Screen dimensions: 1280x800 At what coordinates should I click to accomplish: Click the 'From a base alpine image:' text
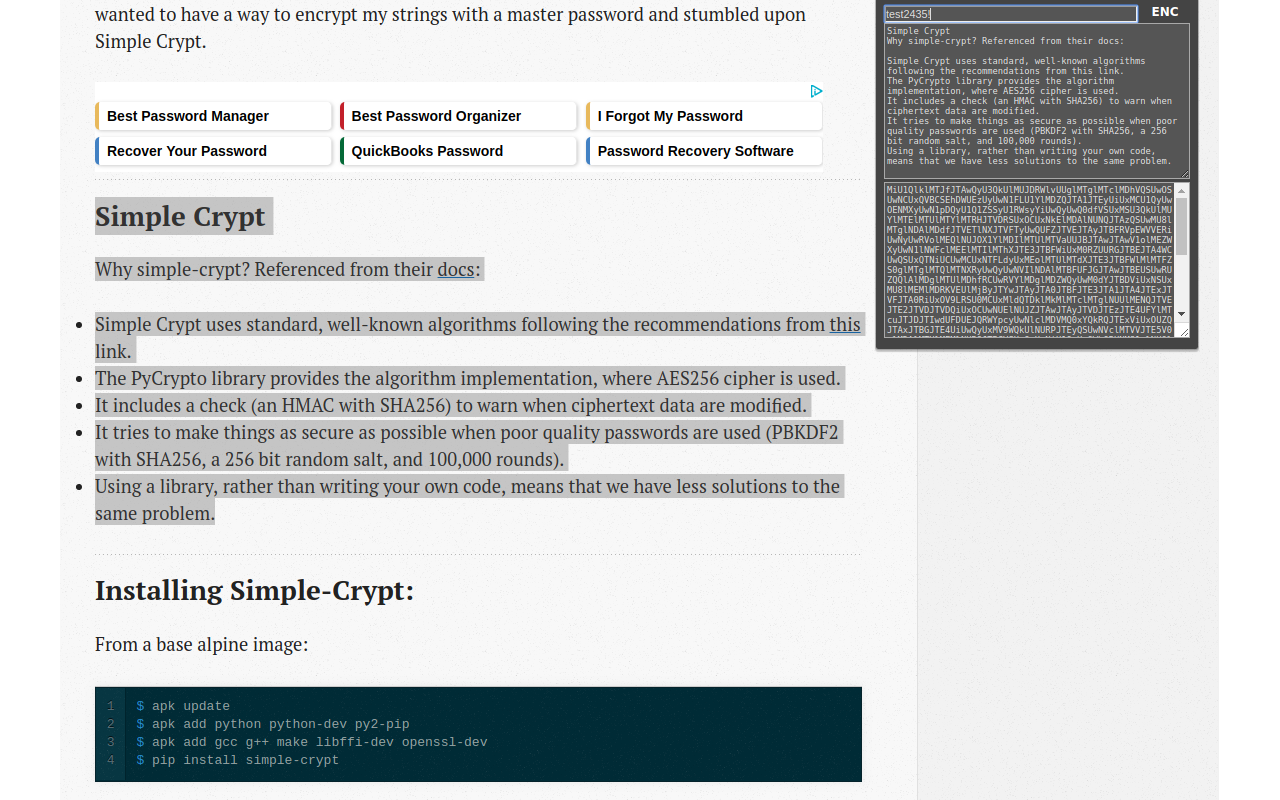[201, 644]
